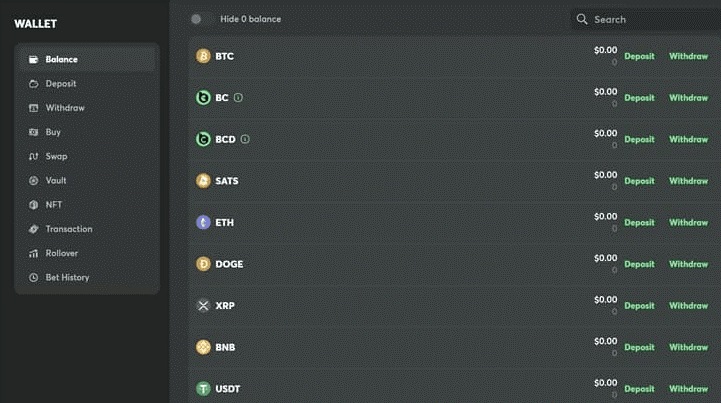Image resolution: width=721 pixels, height=403 pixels.
Task: Open Bet History from the sidebar
Action: click(67, 277)
